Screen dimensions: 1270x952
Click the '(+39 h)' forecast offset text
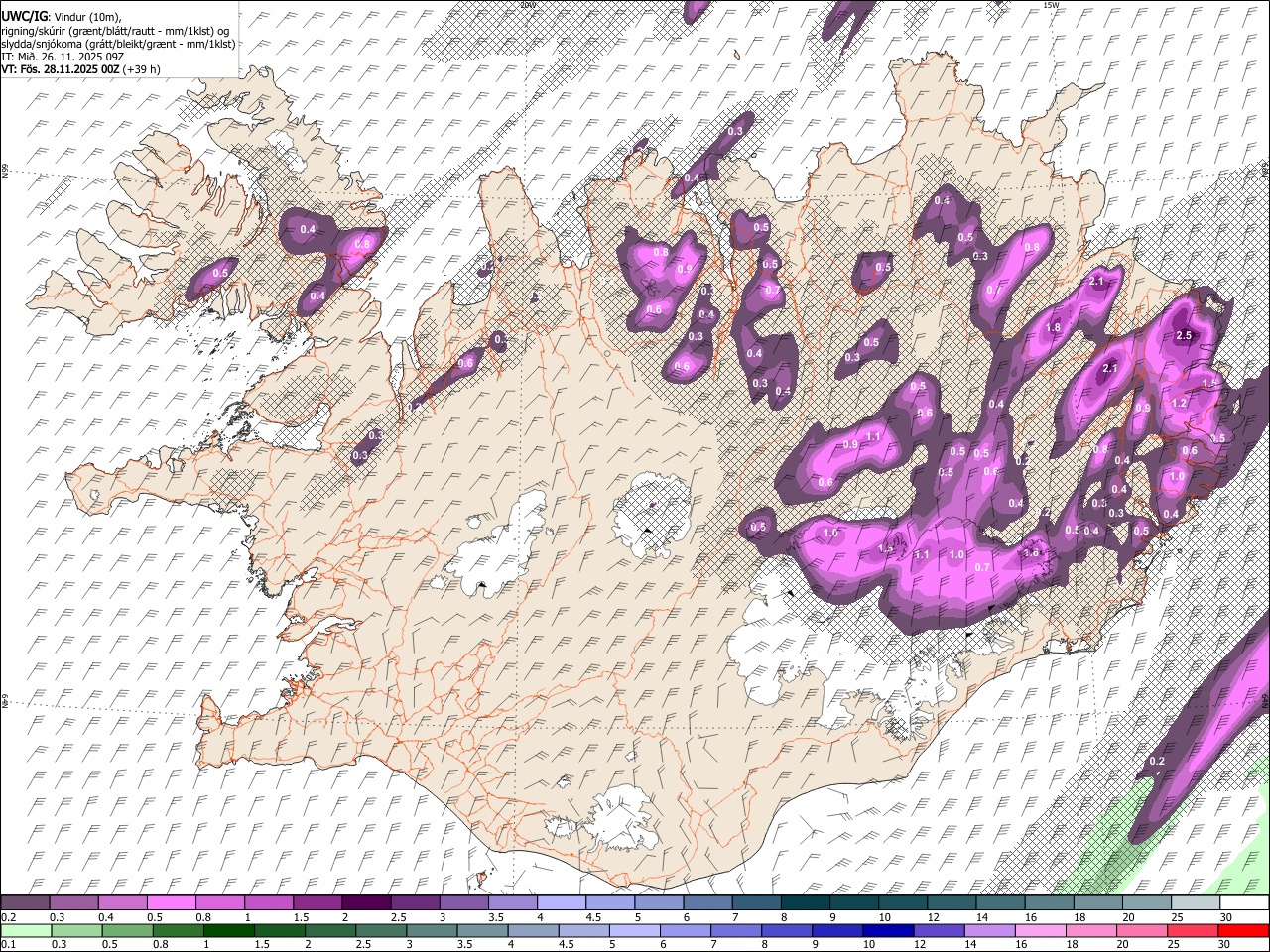[142, 69]
